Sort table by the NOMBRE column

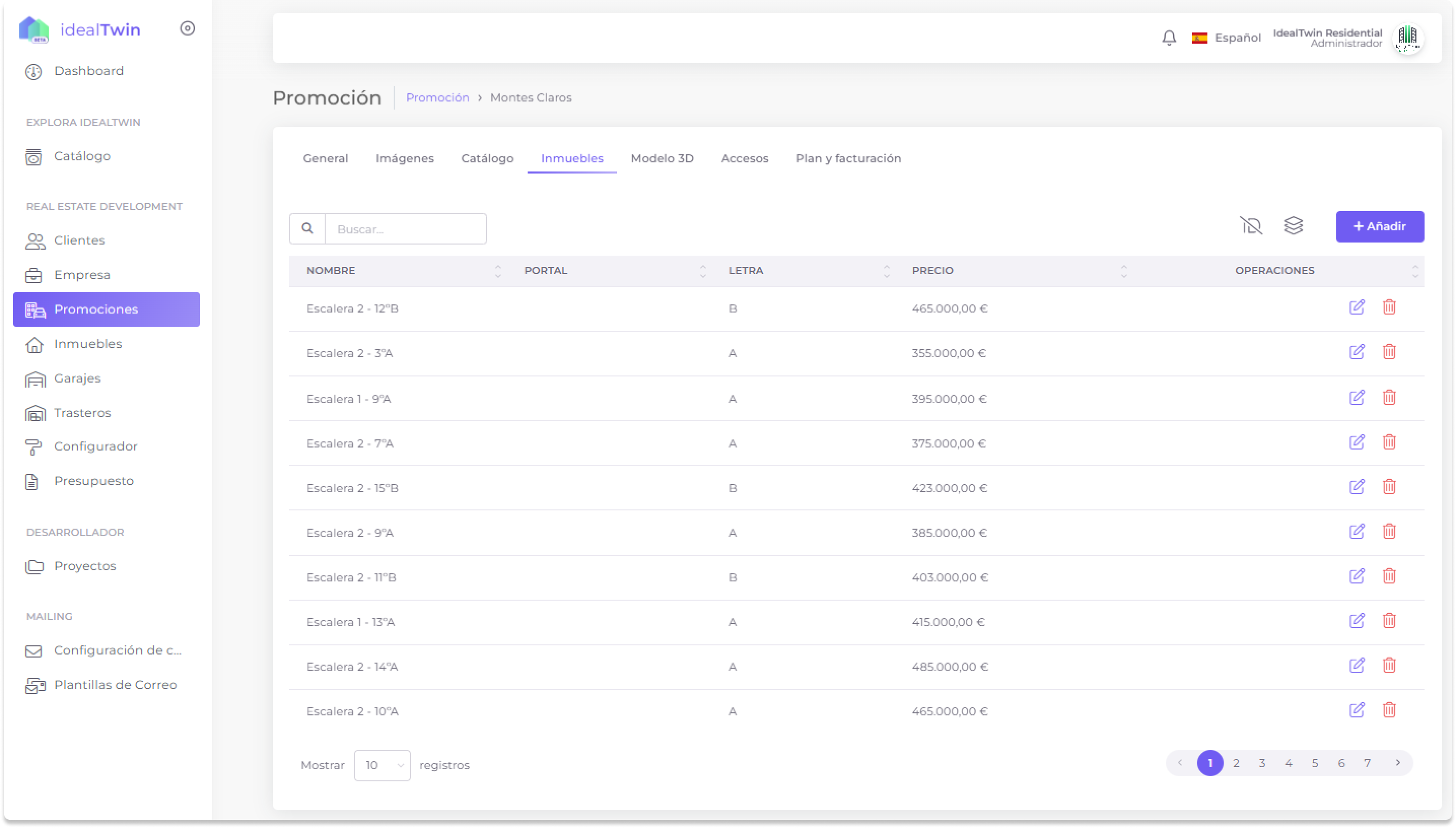331,271
